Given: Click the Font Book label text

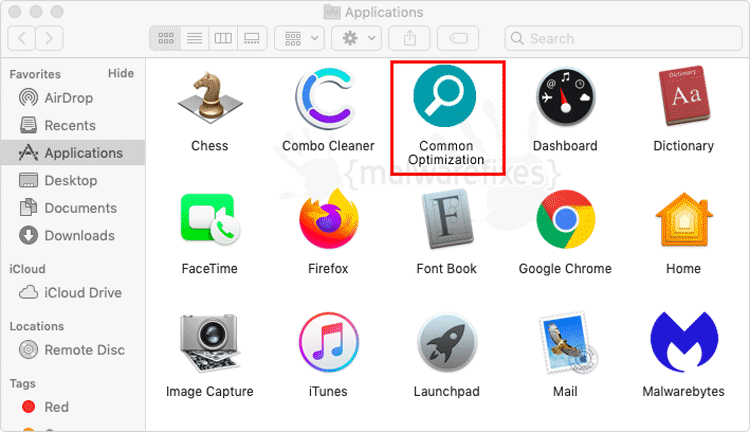Looking at the screenshot, I should tap(446, 269).
